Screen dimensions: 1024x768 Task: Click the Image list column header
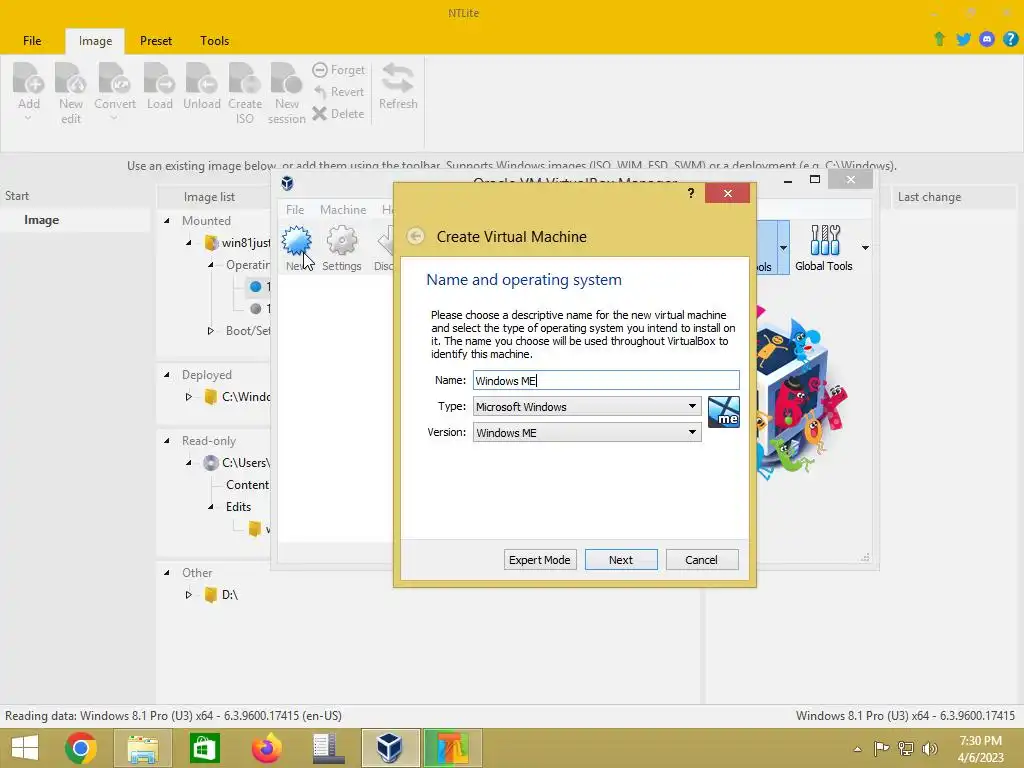[209, 197]
